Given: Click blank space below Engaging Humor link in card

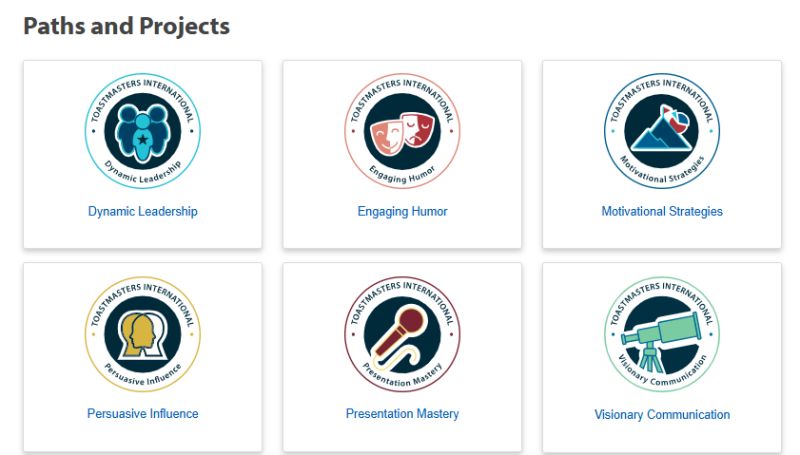Looking at the screenshot, I should [x=402, y=234].
